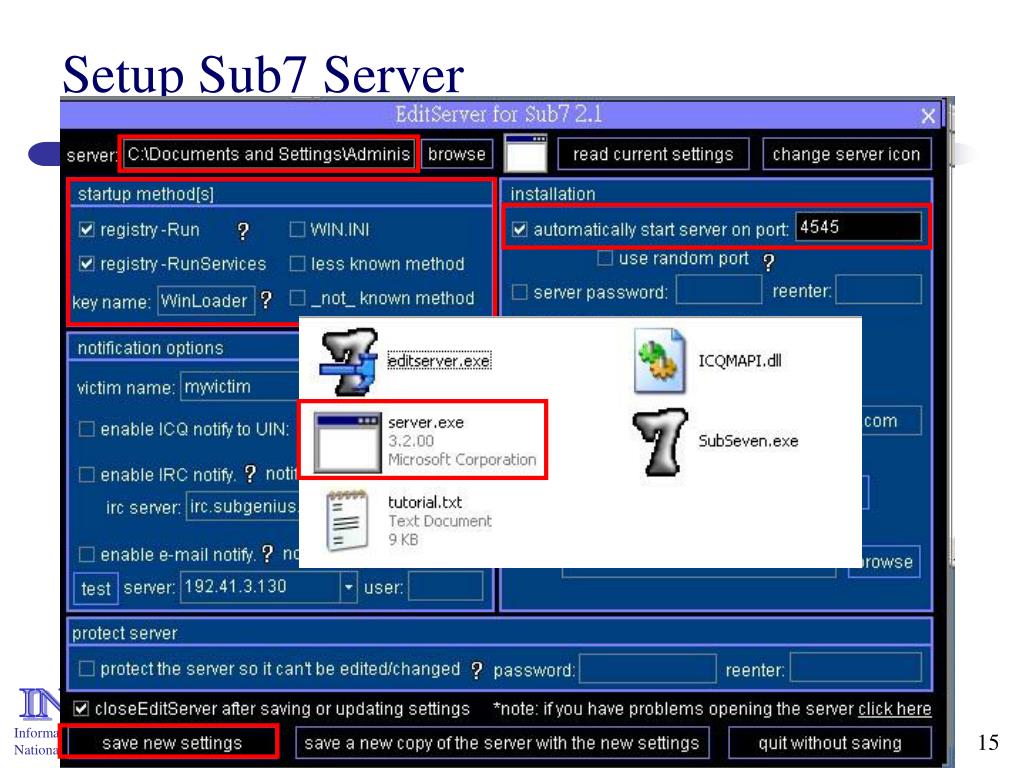Click the irc server field

(x=242, y=506)
